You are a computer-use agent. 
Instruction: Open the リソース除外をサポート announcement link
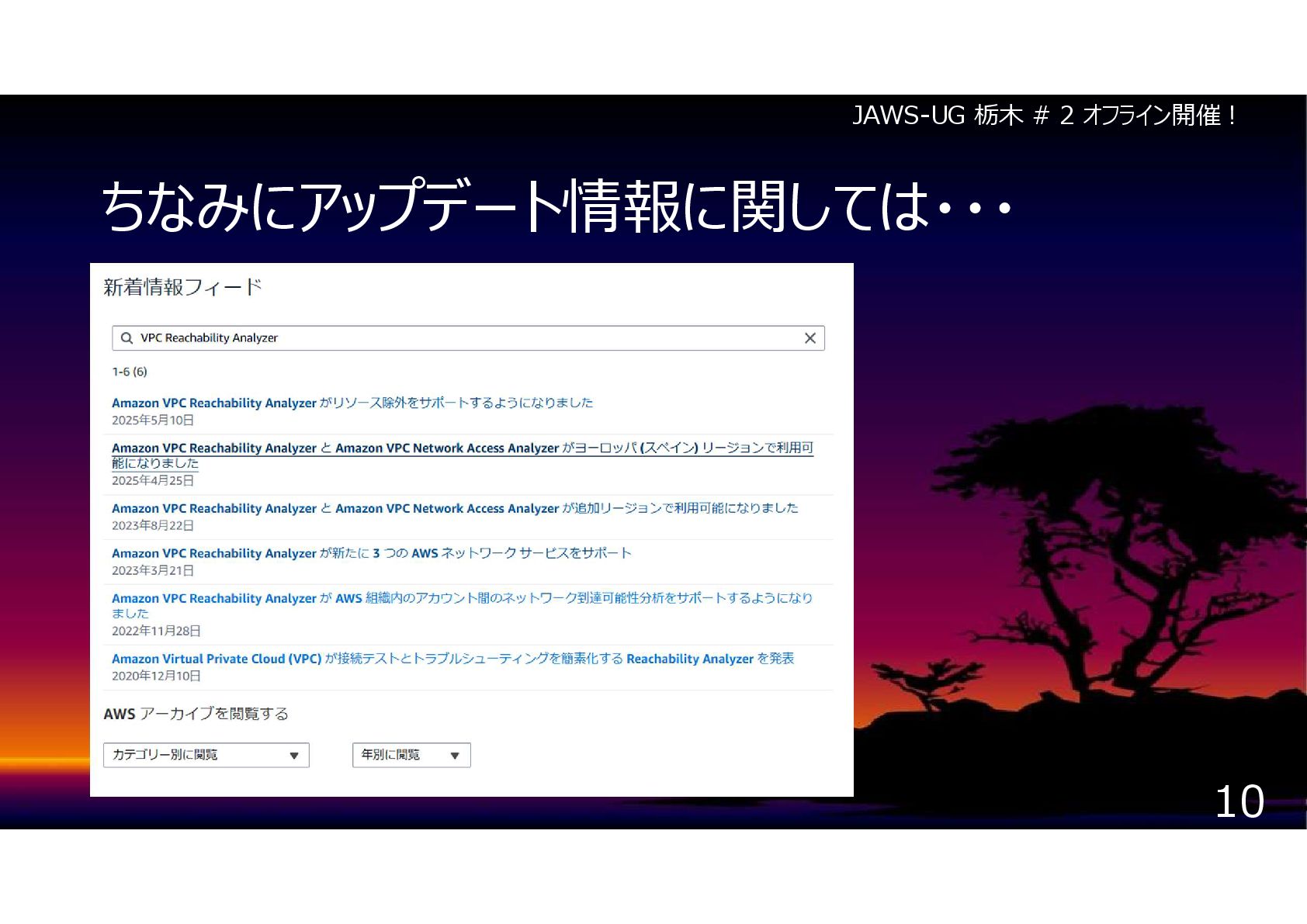pos(352,403)
